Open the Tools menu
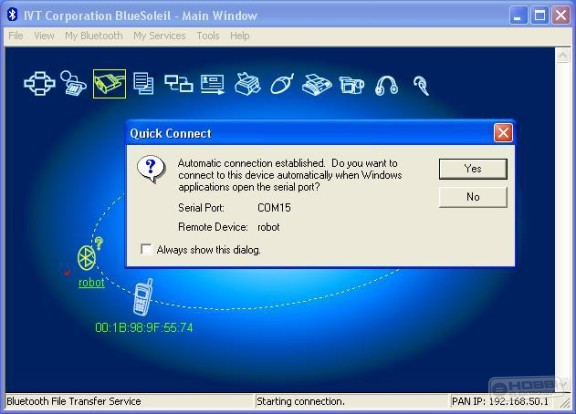Viewport: 576px width, 414px height. (208, 36)
